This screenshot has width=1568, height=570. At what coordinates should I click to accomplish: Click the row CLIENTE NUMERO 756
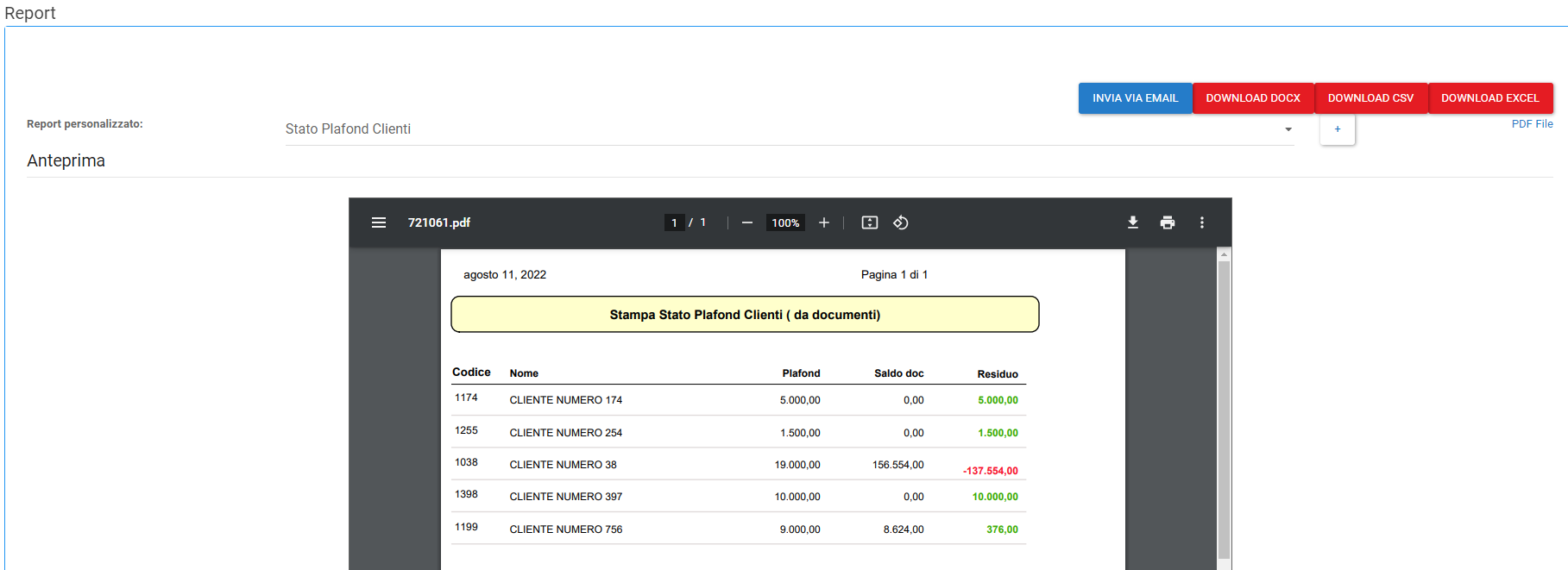pos(739,529)
